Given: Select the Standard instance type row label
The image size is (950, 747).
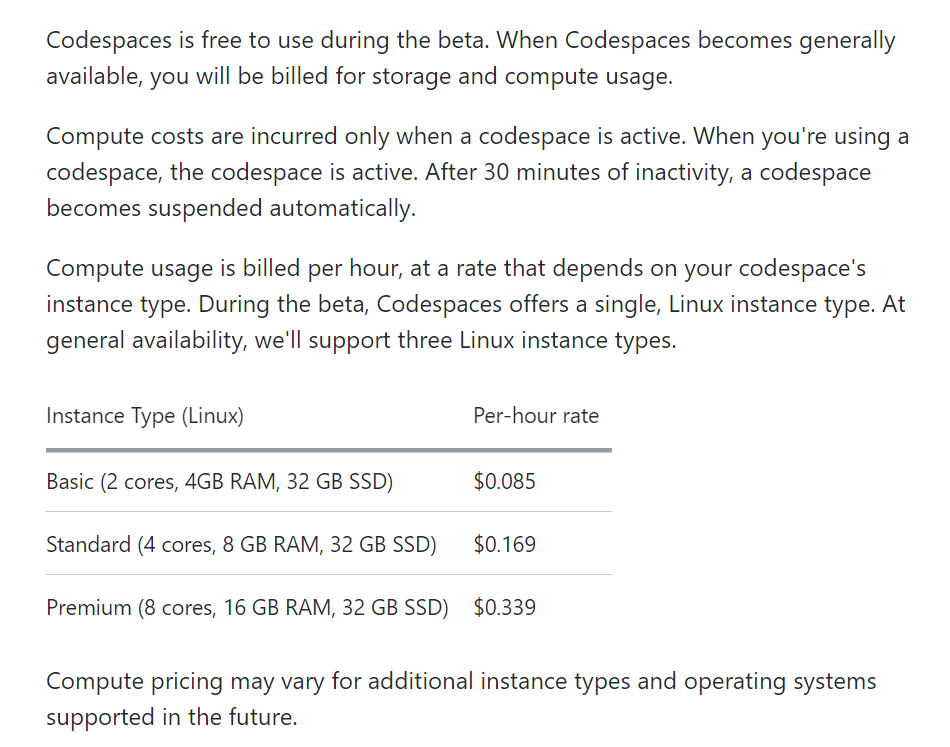Looking at the screenshot, I should click(x=241, y=545).
